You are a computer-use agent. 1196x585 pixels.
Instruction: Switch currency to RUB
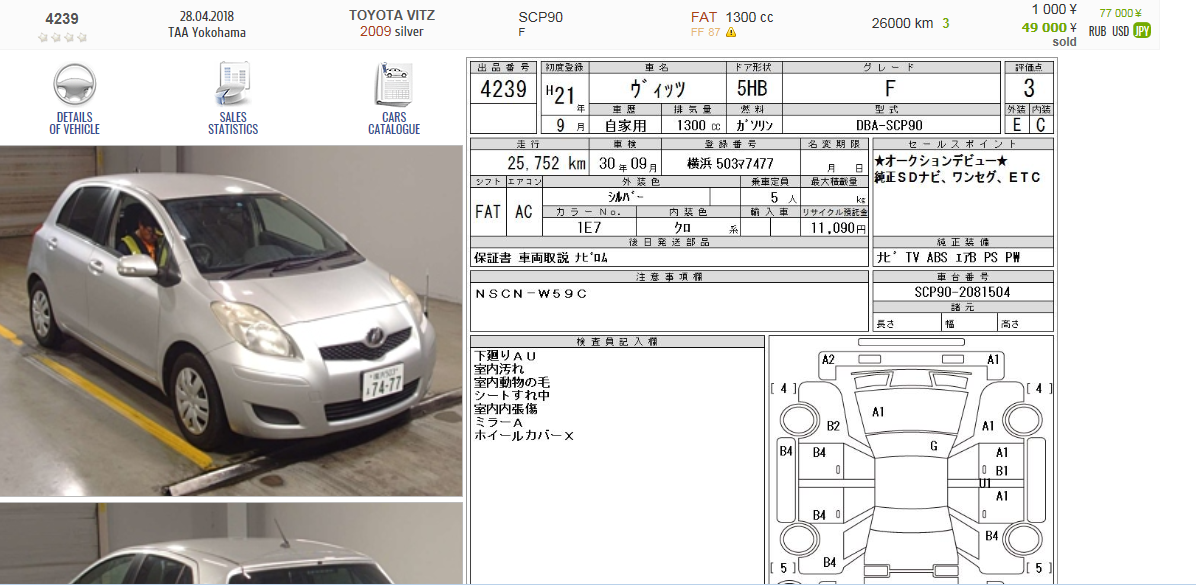coord(1097,31)
